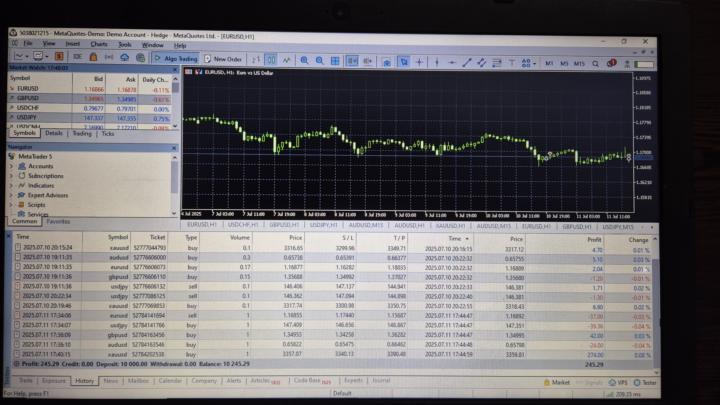Viewport: 720px width, 405px height.
Task: Open the Toolbox Exposure tab
Action: [54, 381]
